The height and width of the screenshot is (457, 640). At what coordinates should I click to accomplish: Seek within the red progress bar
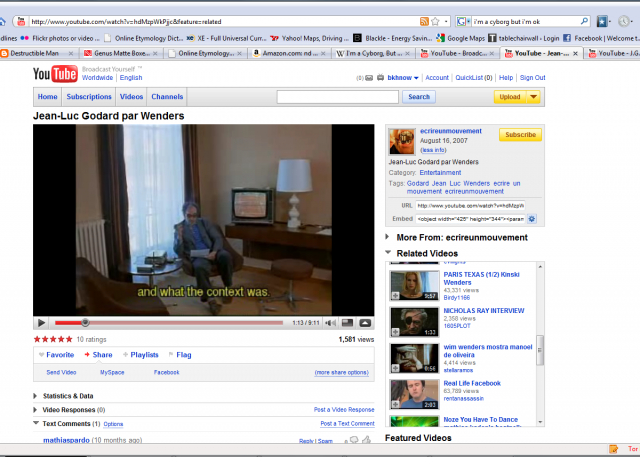(169, 323)
